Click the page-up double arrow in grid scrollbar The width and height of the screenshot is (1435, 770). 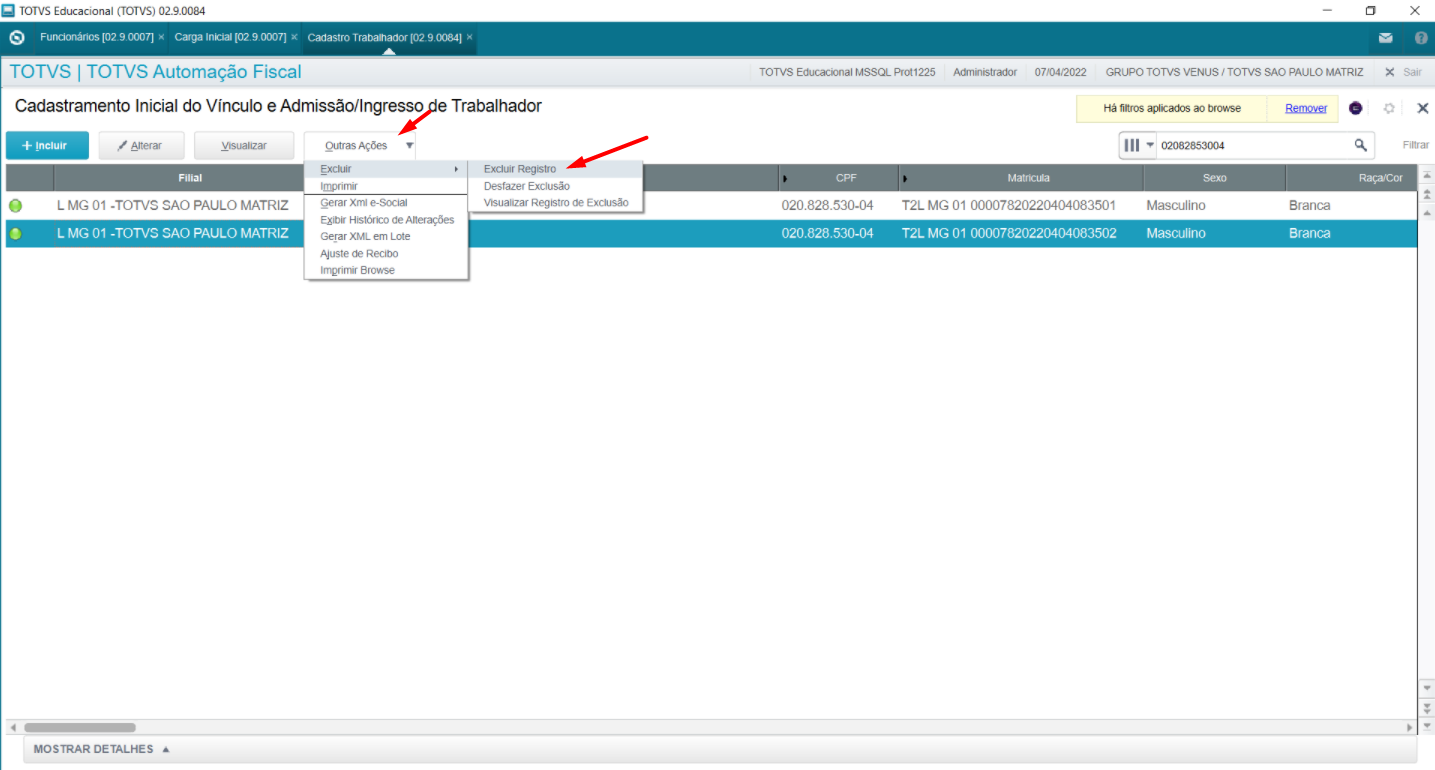[x=1427, y=192]
